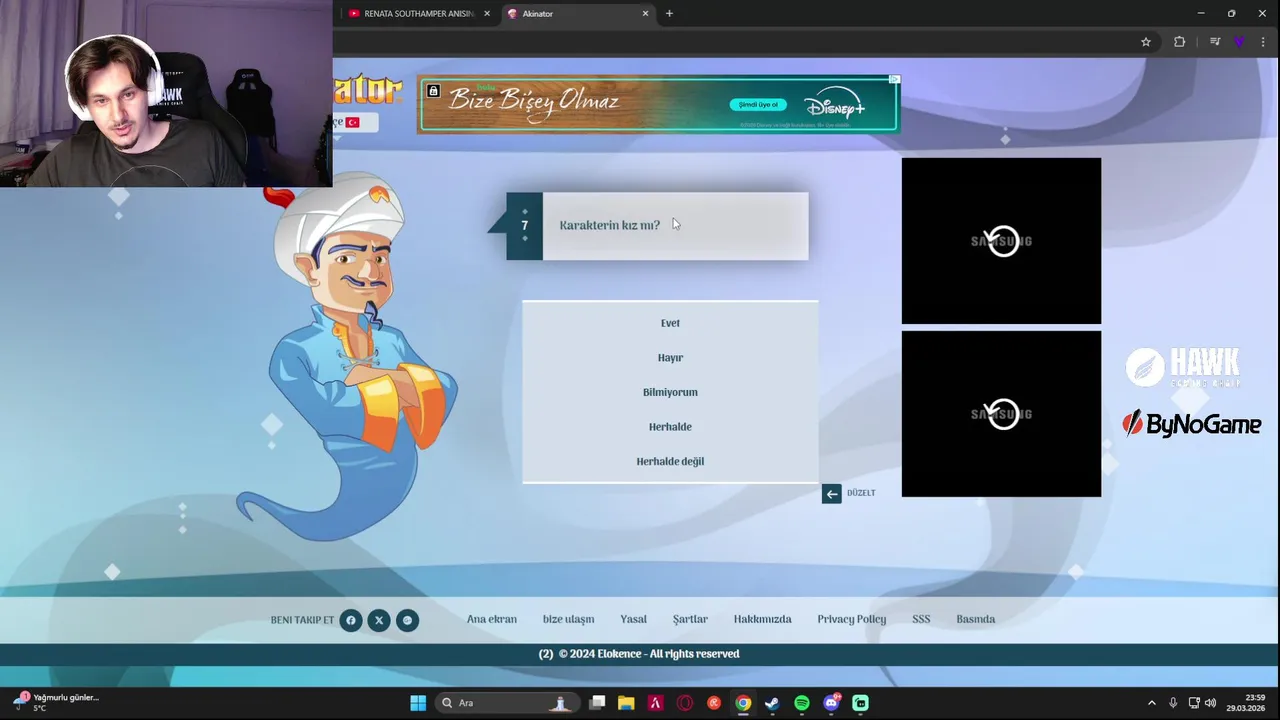
Task: Click the question text Karakterin kız mı?
Action: pyautogui.click(x=609, y=226)
